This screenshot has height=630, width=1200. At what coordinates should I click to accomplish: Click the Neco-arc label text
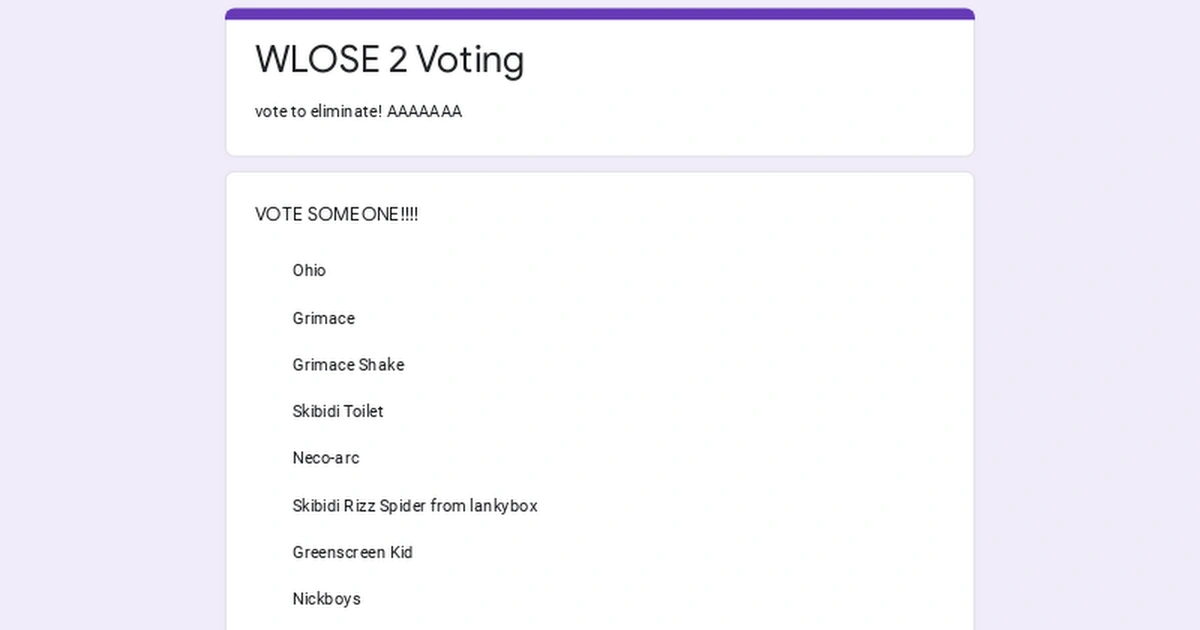tap(326, 458)
